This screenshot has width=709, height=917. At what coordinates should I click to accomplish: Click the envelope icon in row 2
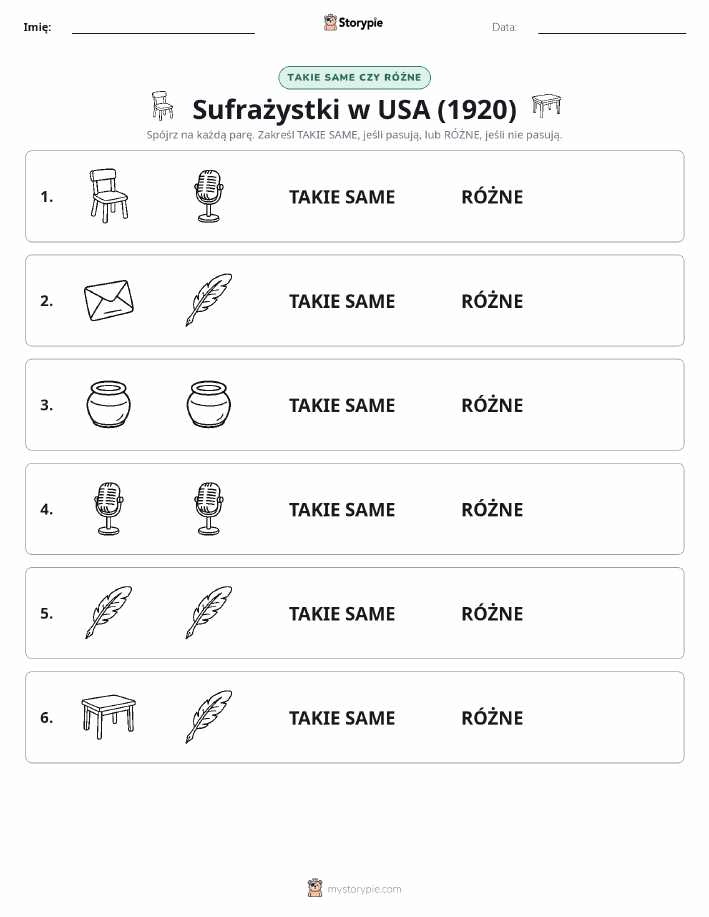coord(109,300)
